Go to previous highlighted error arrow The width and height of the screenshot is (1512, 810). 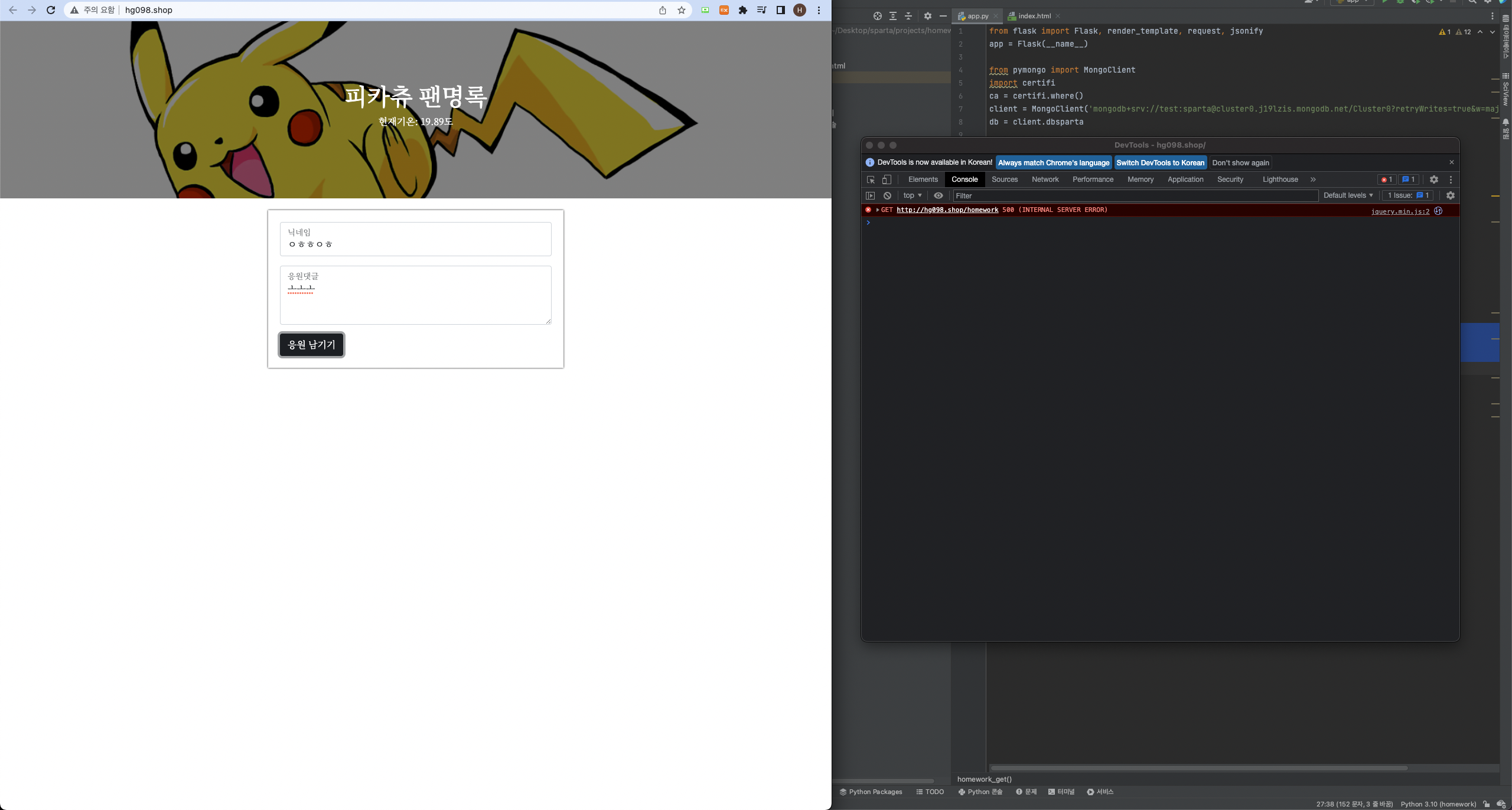[x=1480, y=32]
